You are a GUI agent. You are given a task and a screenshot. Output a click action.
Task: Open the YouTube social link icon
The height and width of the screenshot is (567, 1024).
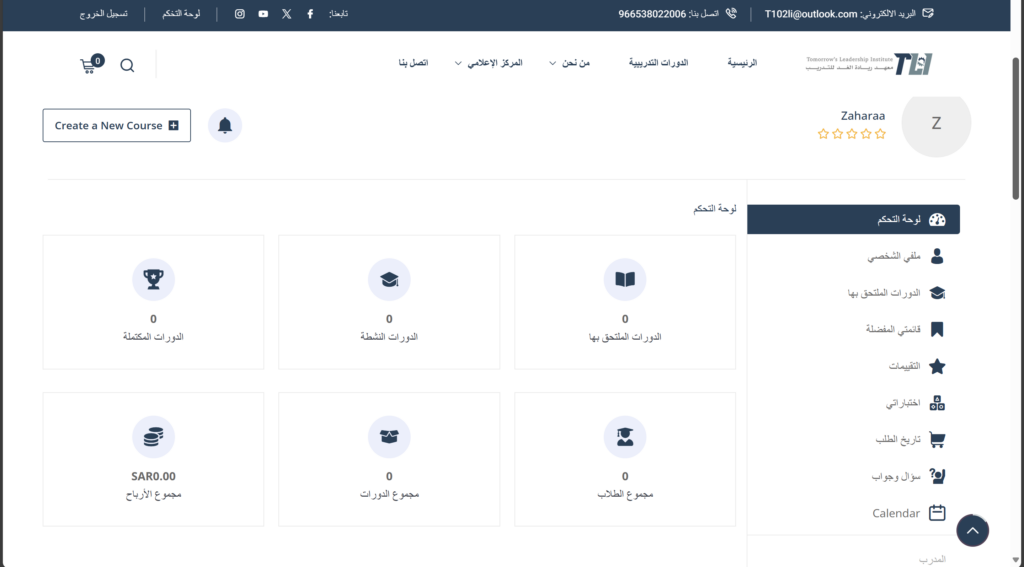tap(263, 14)
